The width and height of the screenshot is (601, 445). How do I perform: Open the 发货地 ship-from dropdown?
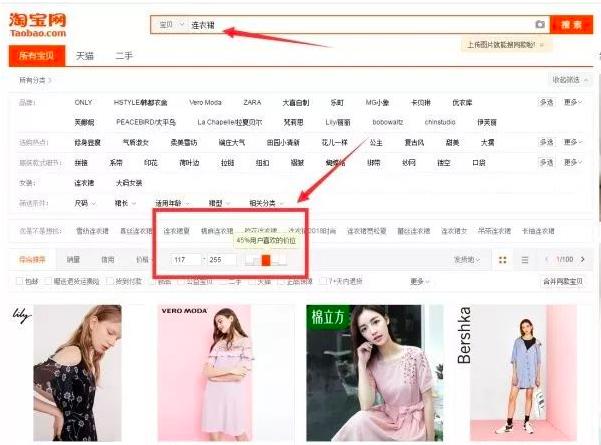click(466, 260)
